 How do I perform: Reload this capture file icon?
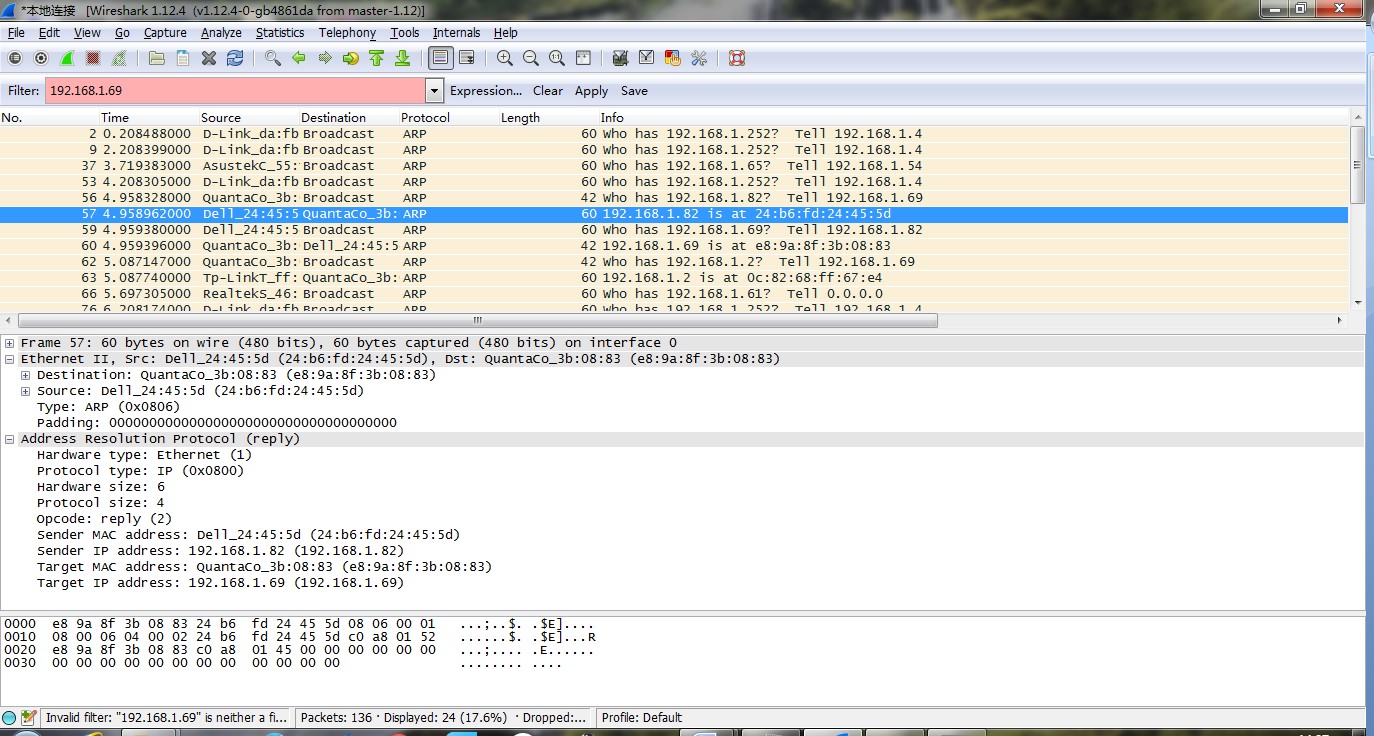[235, 58]
